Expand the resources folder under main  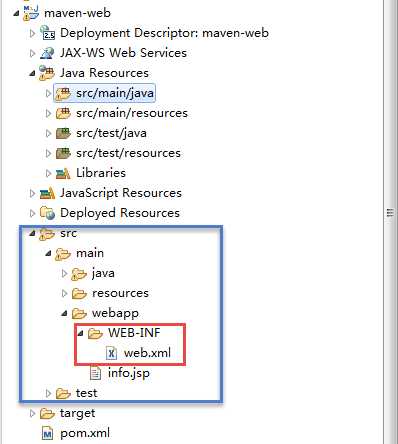click(x=64, y=294)
